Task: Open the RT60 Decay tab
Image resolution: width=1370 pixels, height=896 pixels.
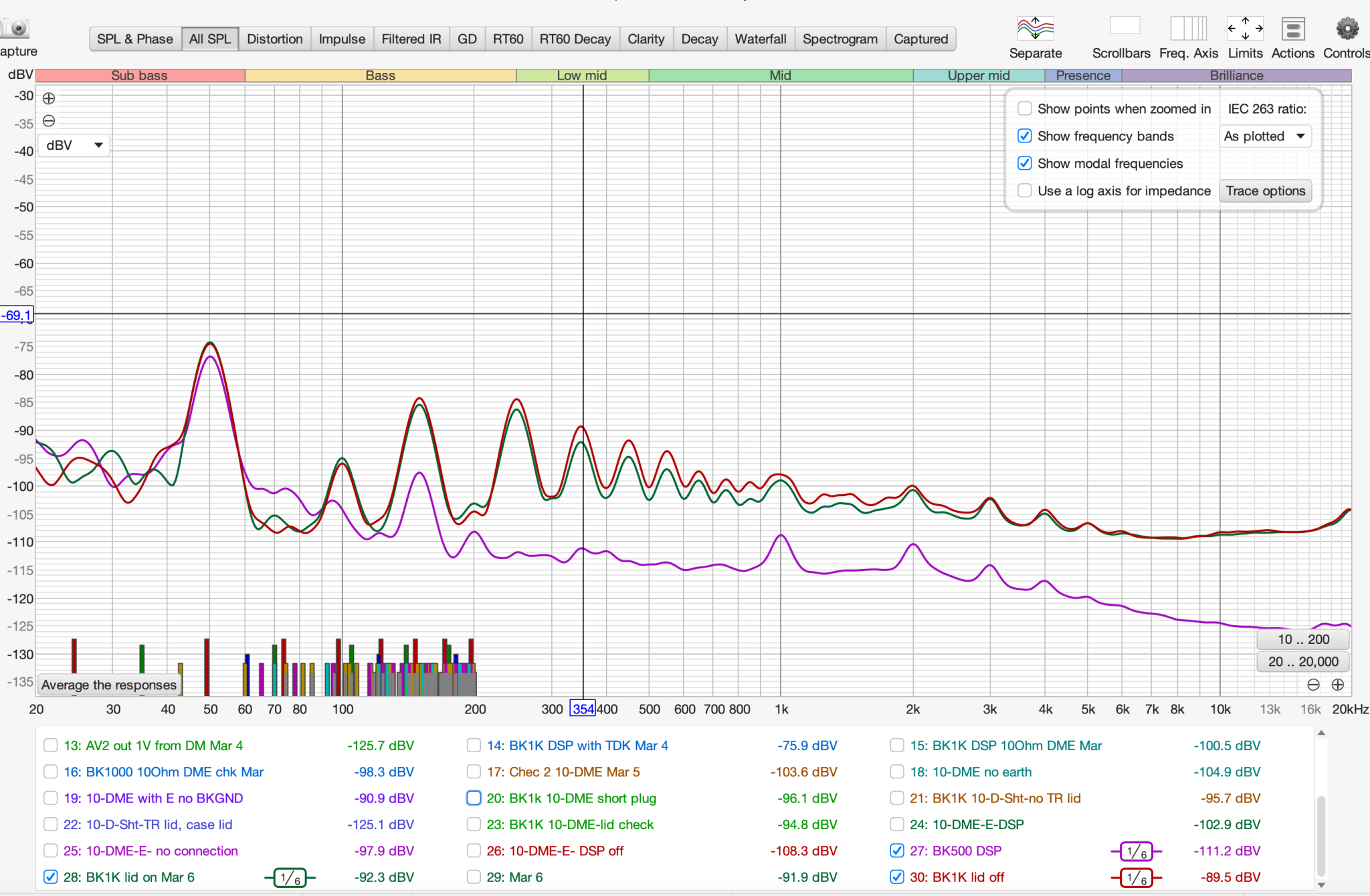Action: point(575,39)
